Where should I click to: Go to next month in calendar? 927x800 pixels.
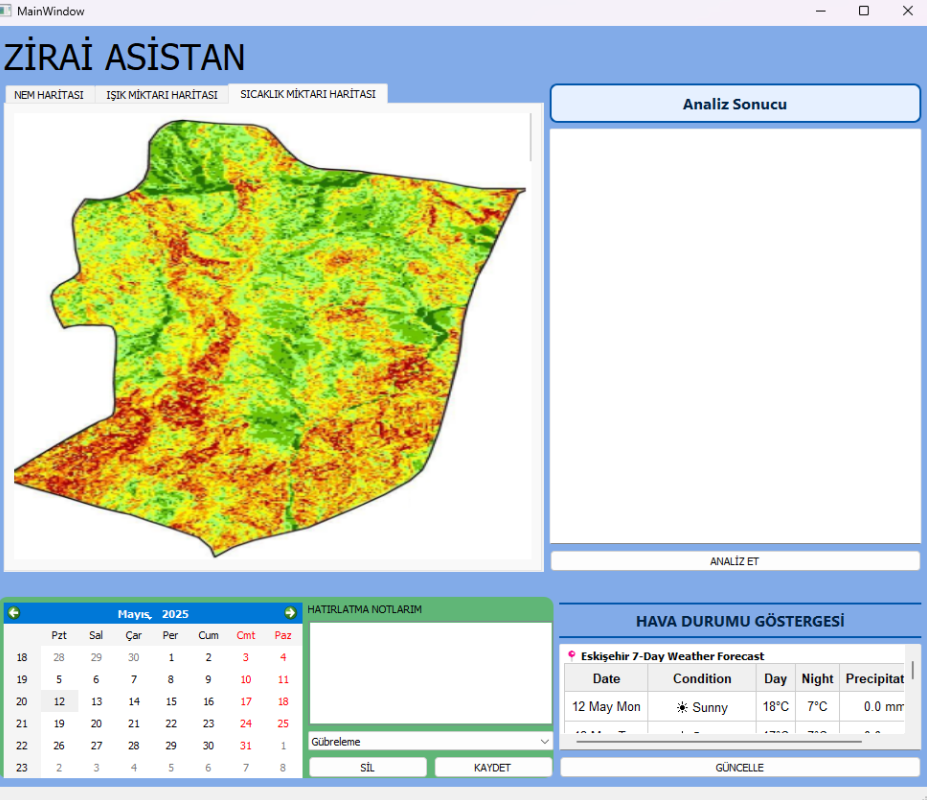(290, 613)
